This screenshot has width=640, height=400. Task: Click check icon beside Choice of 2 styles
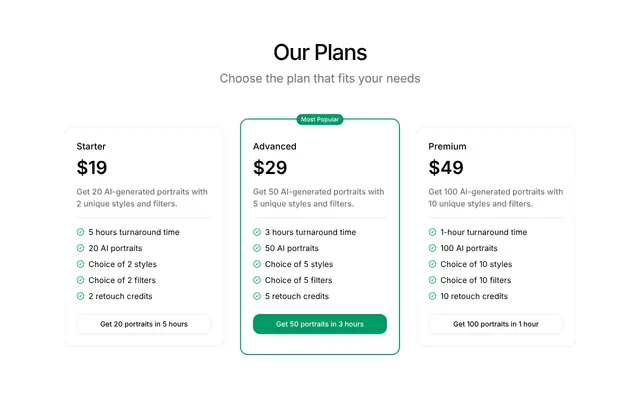(x=80, y=264)
